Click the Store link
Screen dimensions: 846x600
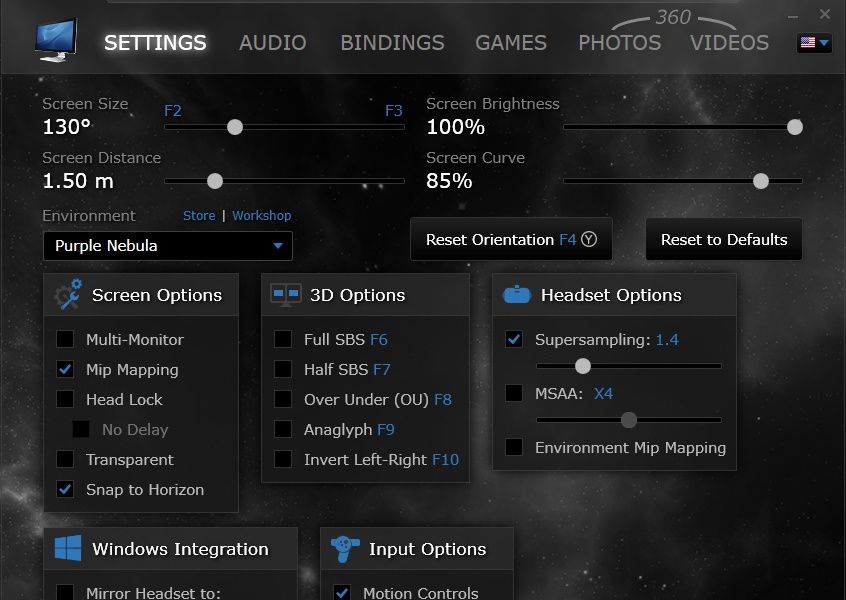tap(199, 215)
